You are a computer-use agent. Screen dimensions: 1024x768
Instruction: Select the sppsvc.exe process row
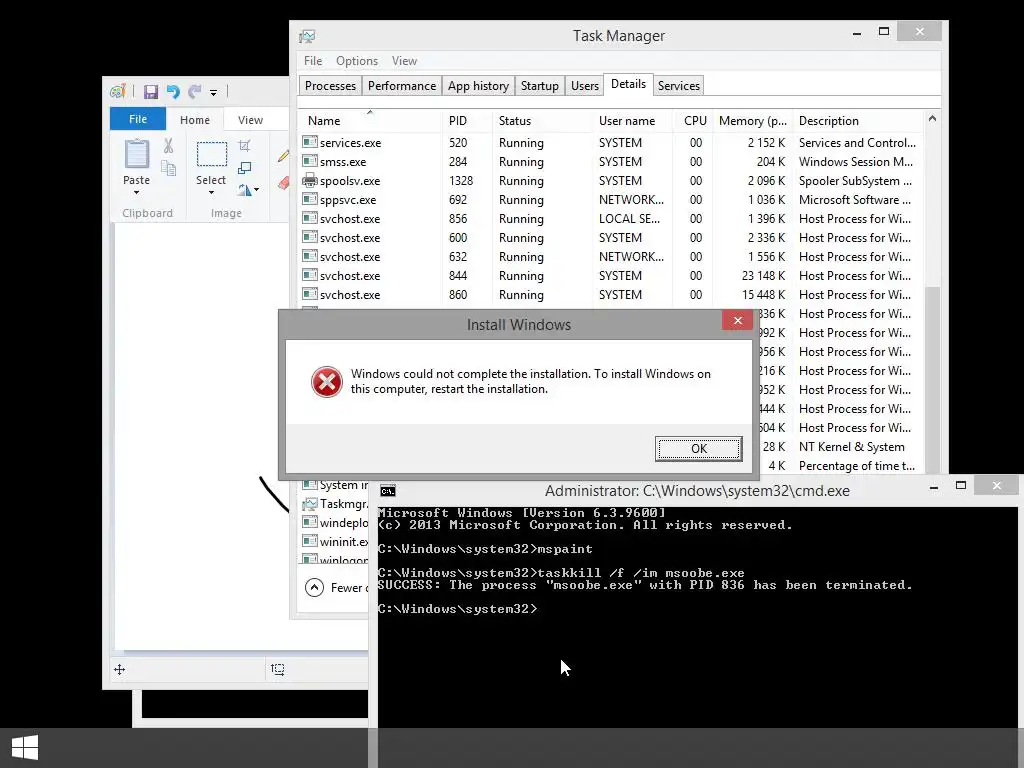click(611, 200)
